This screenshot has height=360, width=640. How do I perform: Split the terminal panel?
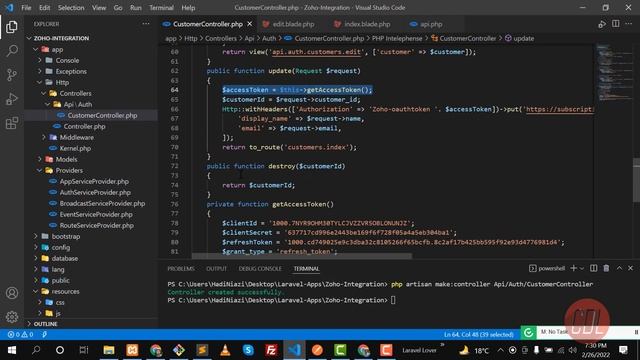coord(593,268)
